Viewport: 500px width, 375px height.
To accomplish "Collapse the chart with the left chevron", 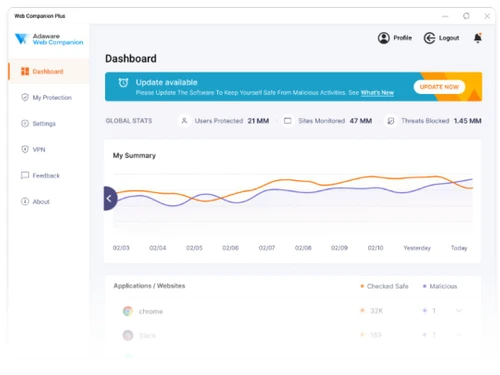I will coord(110,198).
